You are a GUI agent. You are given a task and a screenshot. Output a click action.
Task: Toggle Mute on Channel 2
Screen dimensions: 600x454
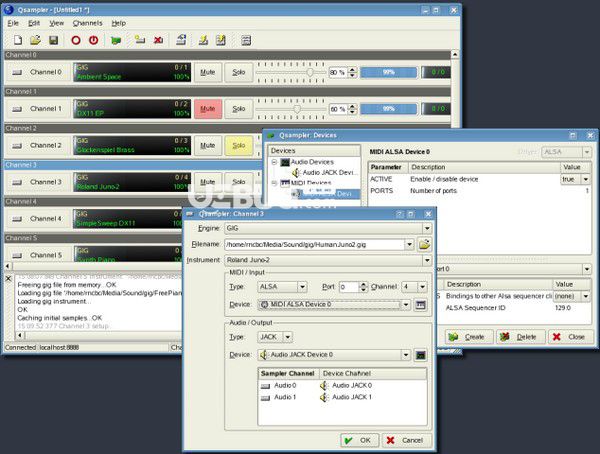coord(207,145)
